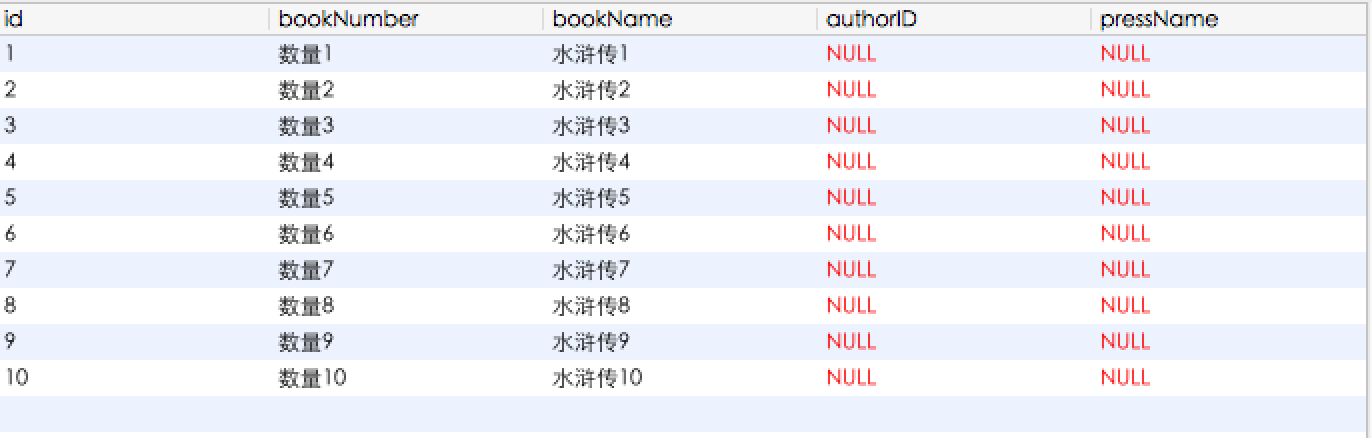Image resolution: width=1372 pixels, height=438 pixels.
Task: Select authorID NULL in 水浒传6 row
Action: (955, 234)
